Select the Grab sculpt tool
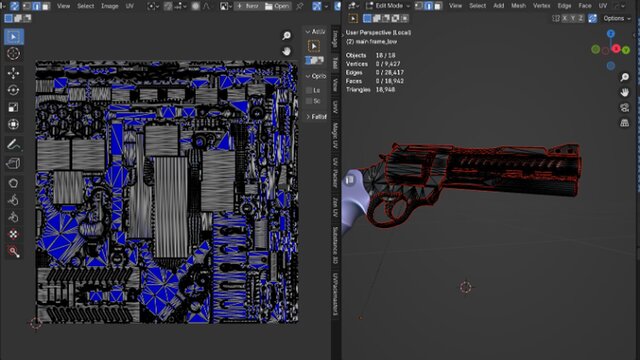Screen dimensions: 640x360 [x=13, y=183]
